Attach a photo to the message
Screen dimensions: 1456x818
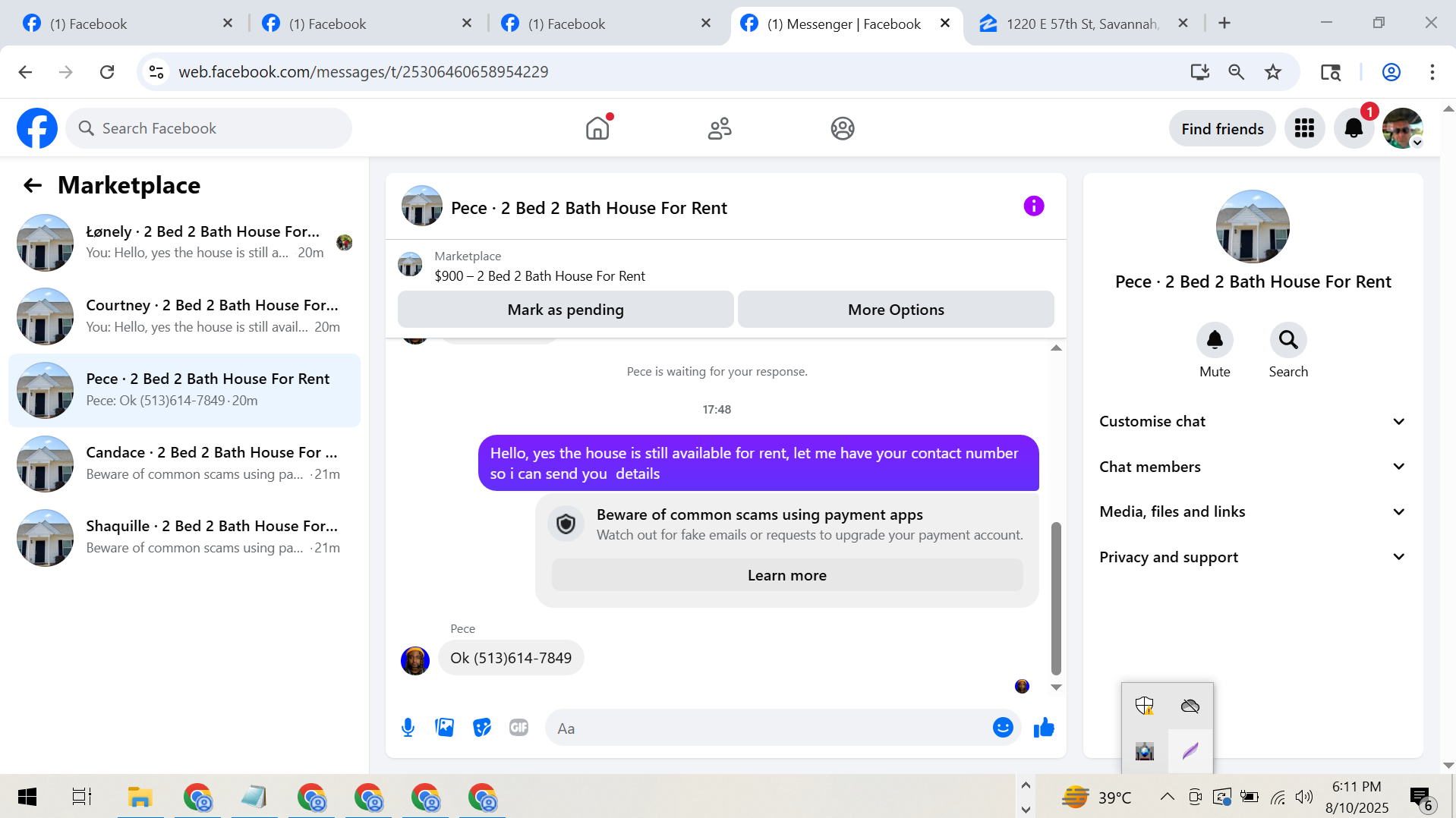[445, 728]
